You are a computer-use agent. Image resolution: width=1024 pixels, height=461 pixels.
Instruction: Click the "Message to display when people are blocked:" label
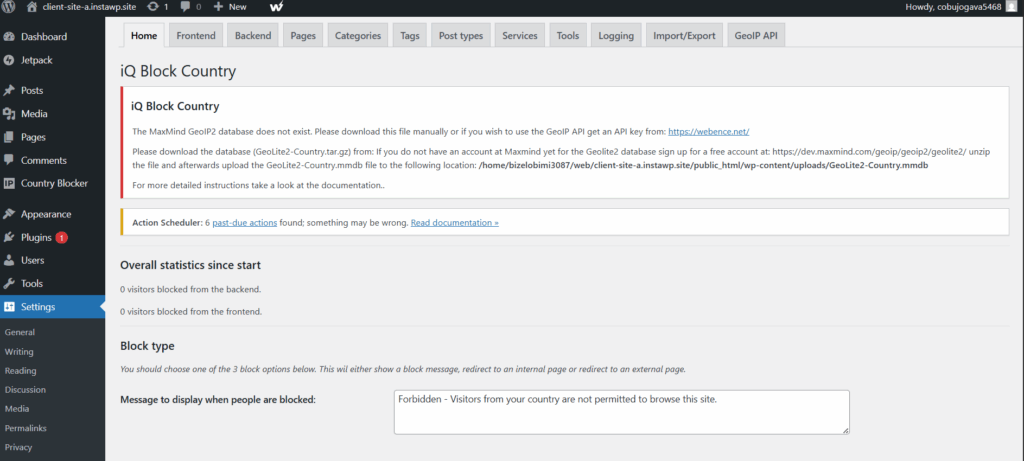pyautogui.click(x=218, y=399)
